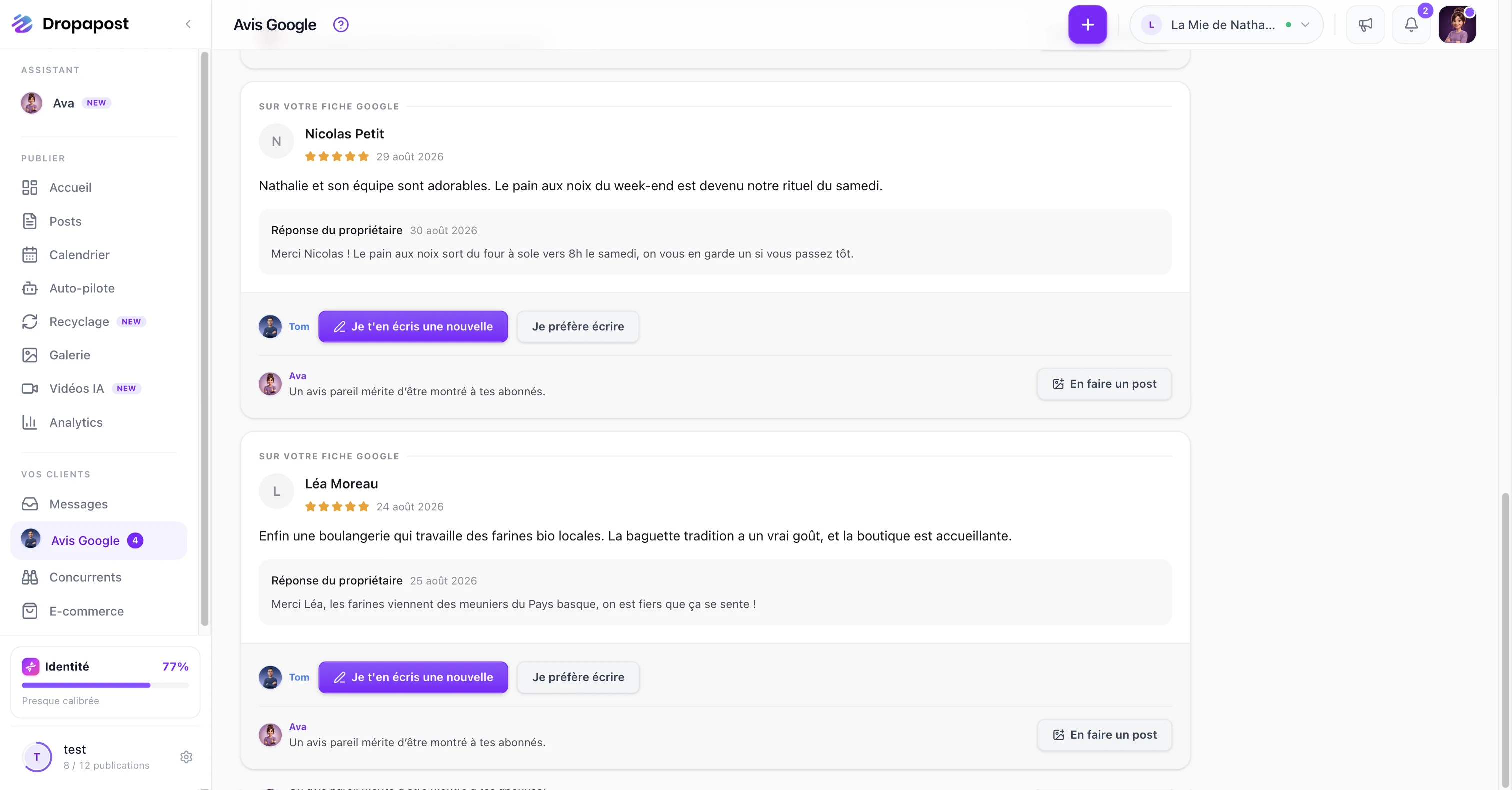
Task: Select Avis Google in sidebar
Action: click(99, 540)
